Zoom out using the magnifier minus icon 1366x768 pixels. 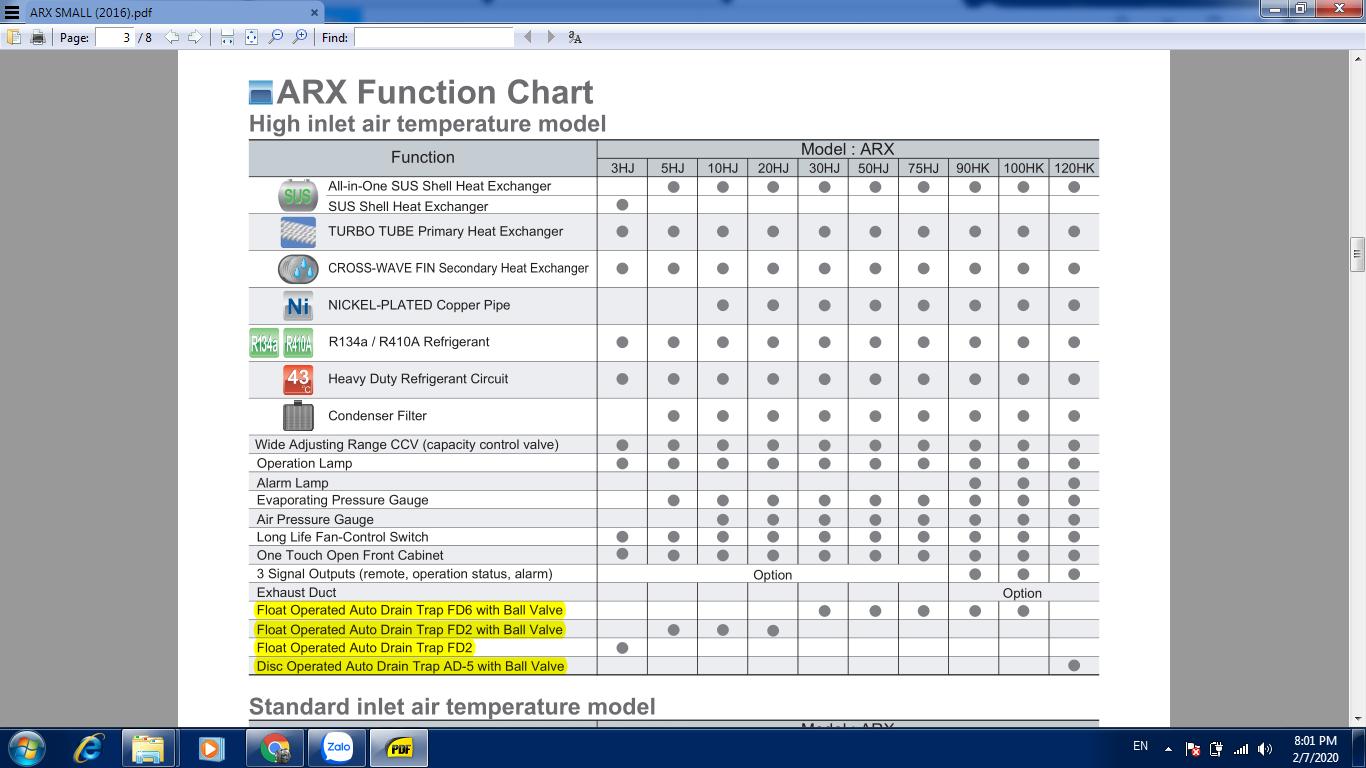pos(276,37)
